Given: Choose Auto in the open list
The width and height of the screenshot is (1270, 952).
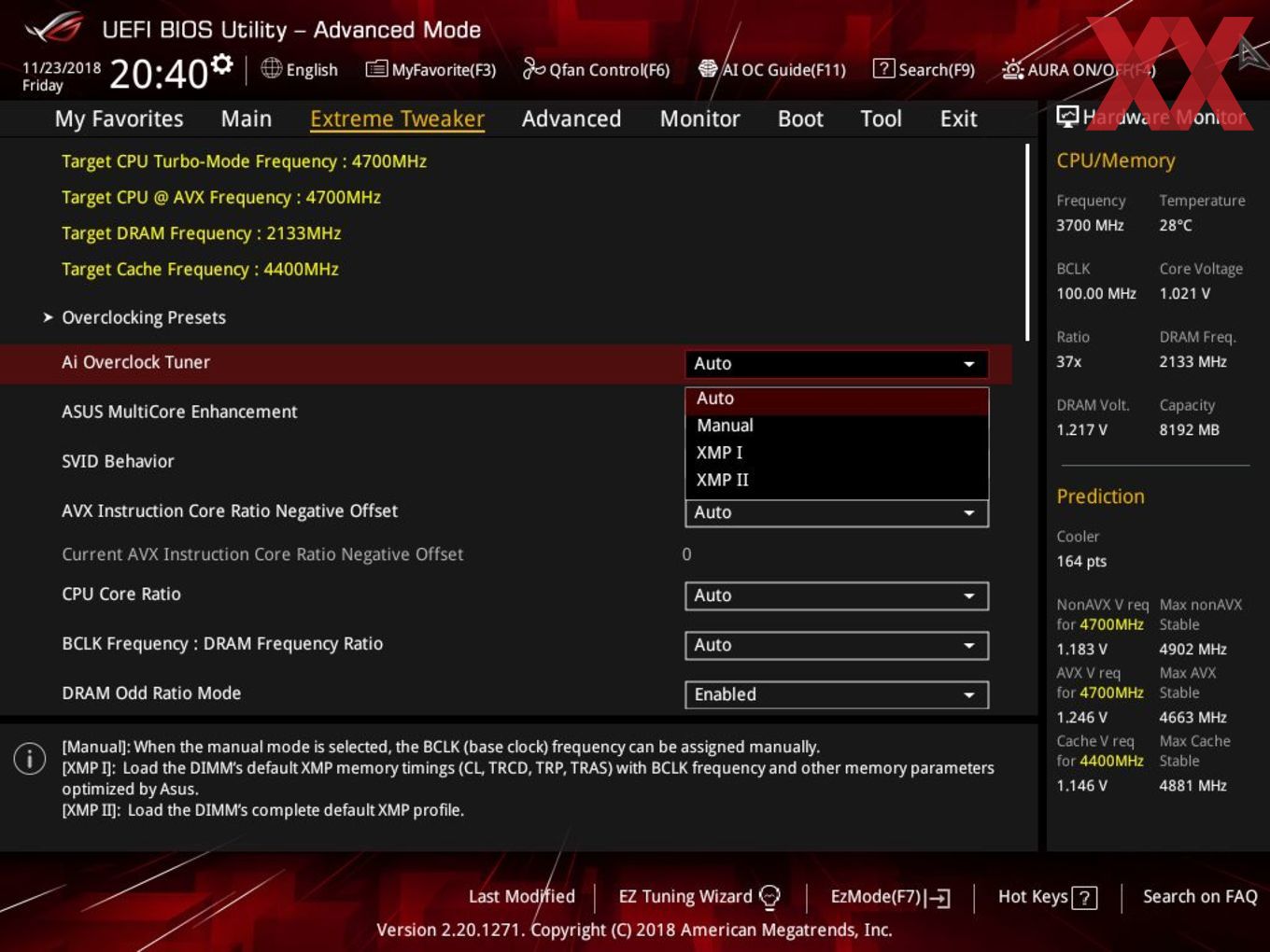Looking at the screenshot, I should pos(837,399).
